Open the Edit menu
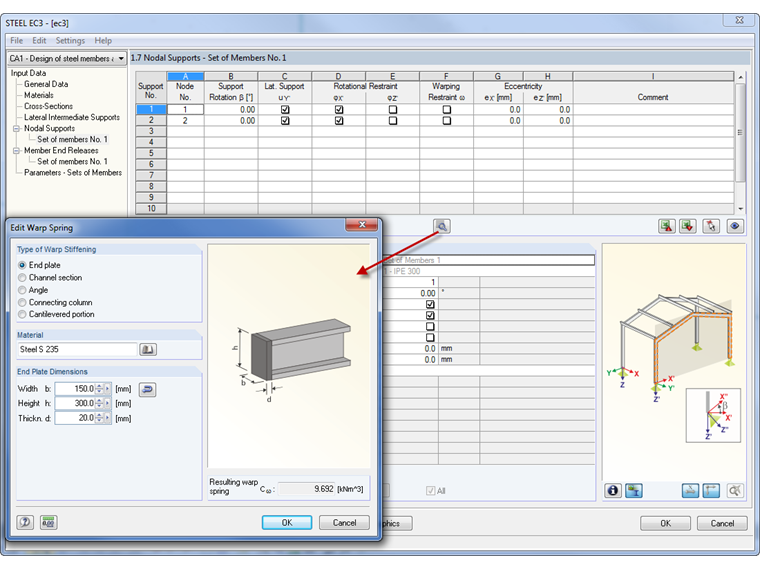The image size is (760, 570). (x=39, y=41)
